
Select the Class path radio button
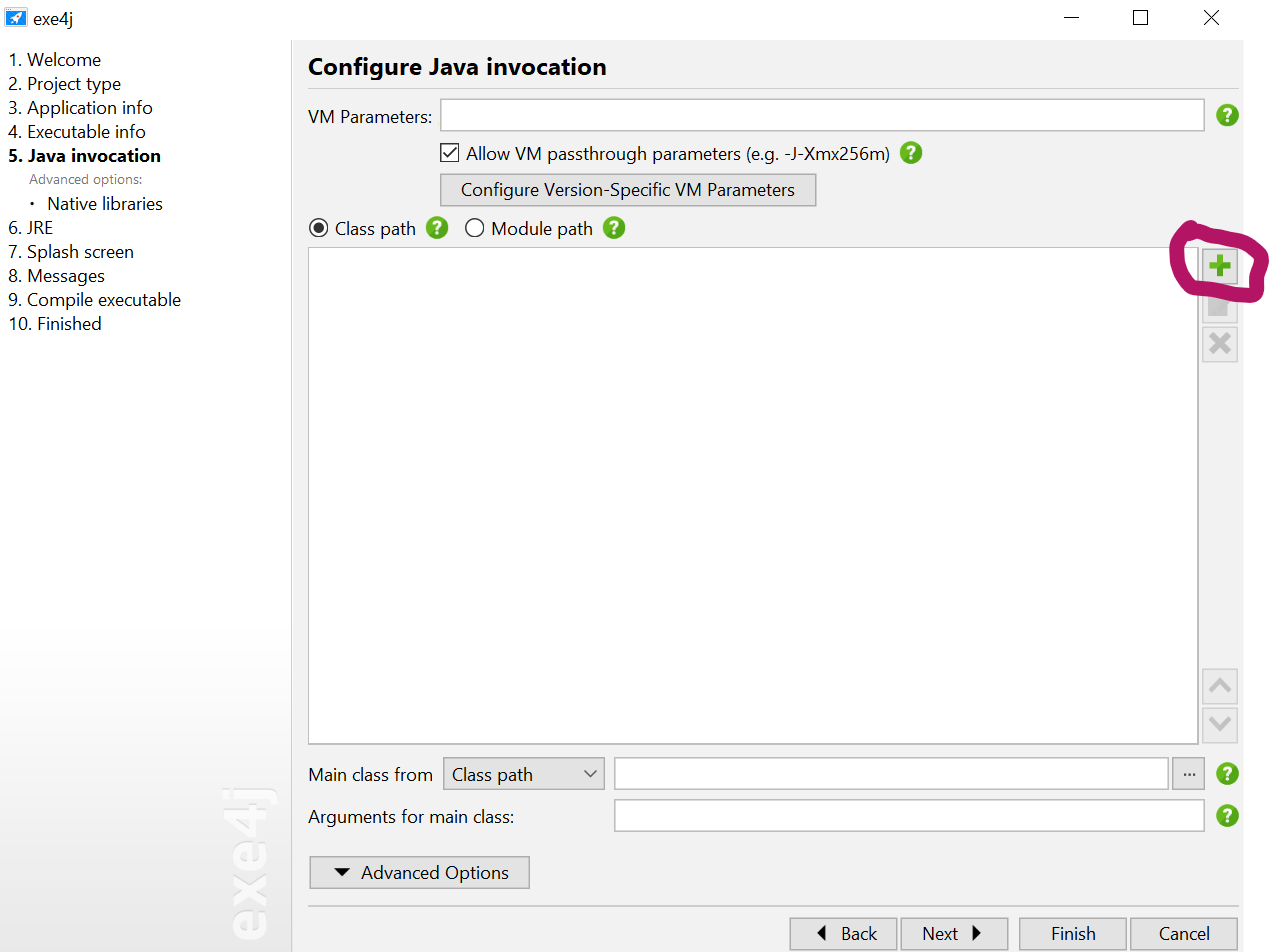click(318, 228)
